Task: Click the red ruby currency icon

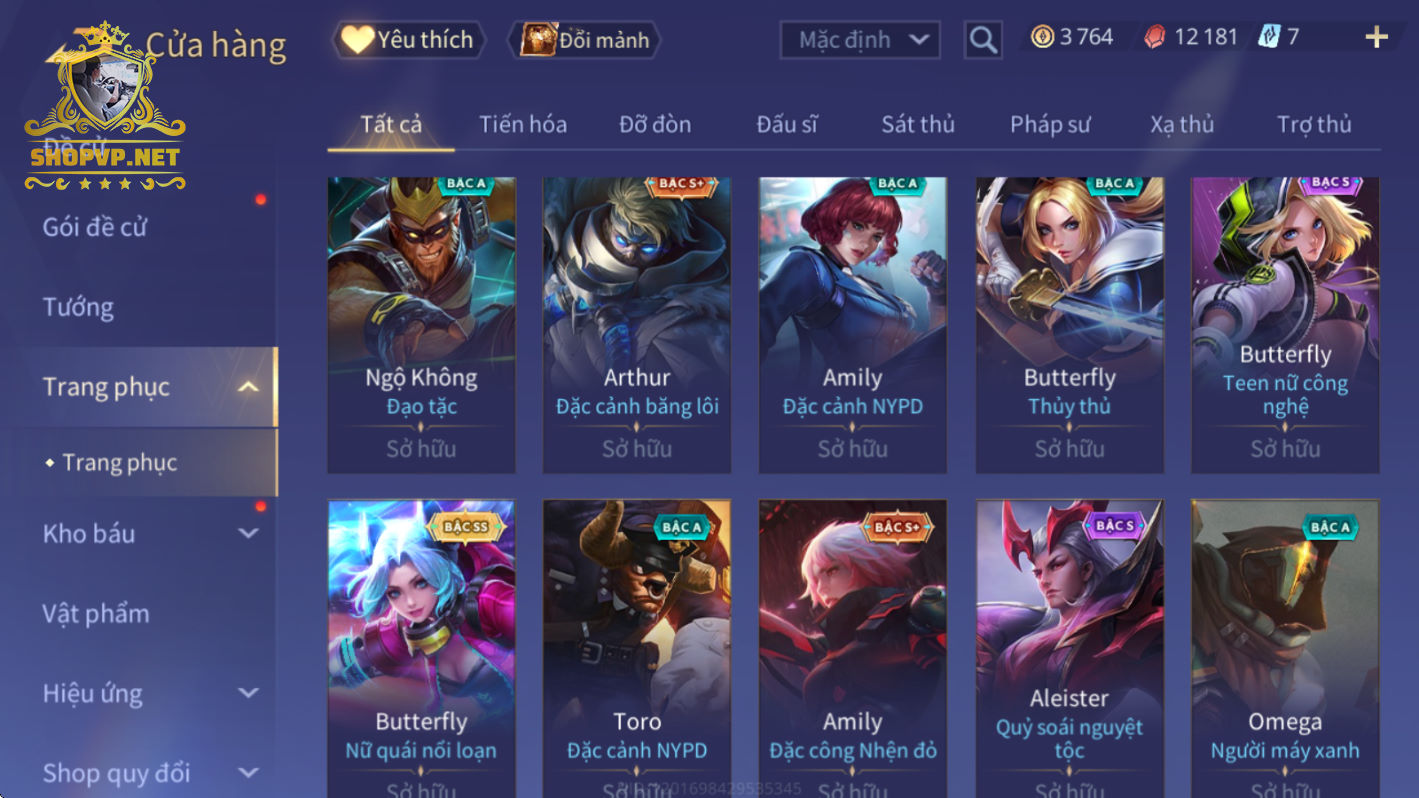Action: (x=1155, y=37)
